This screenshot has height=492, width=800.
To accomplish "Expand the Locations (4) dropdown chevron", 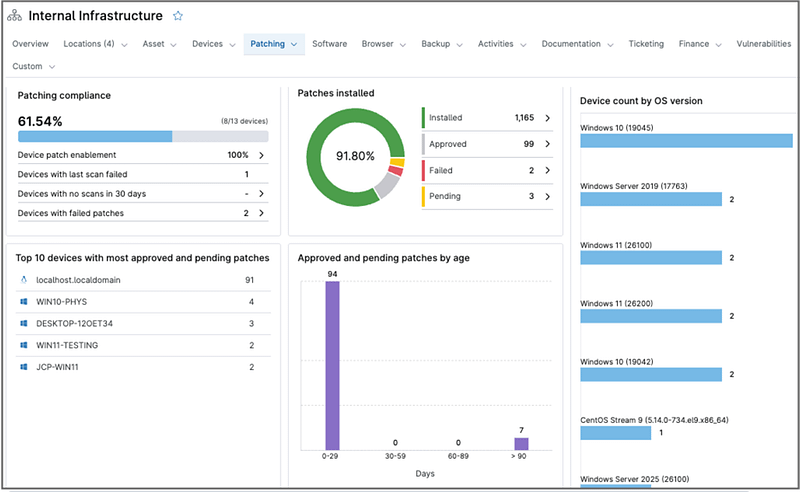I will 124,45.
